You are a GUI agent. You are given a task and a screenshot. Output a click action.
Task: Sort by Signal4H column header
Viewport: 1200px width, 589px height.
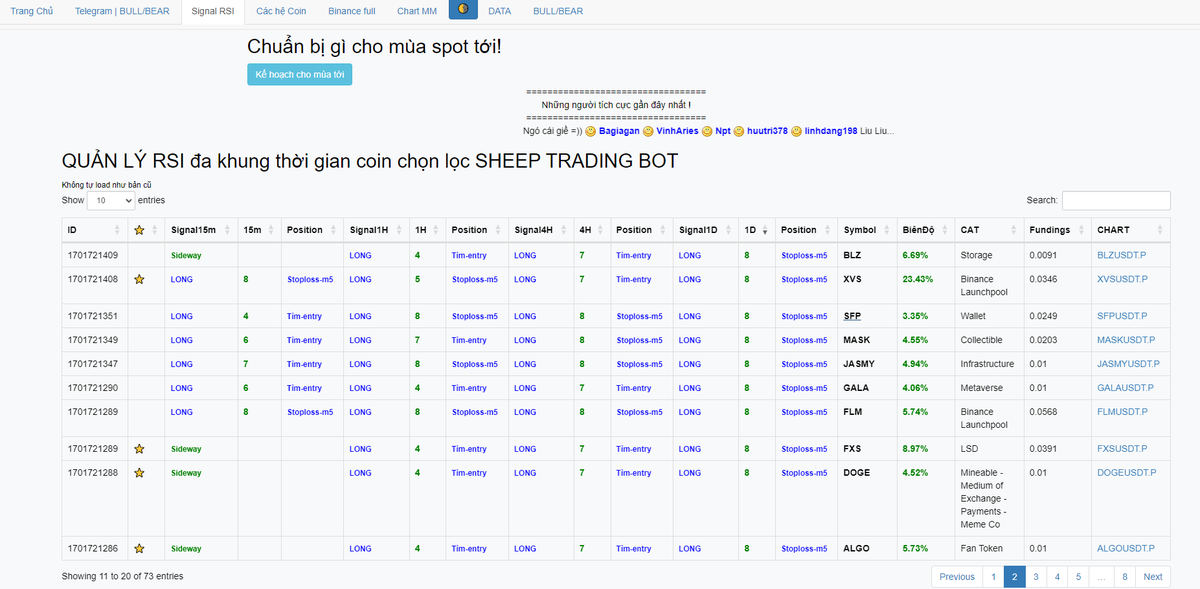(x=540, y=230)
